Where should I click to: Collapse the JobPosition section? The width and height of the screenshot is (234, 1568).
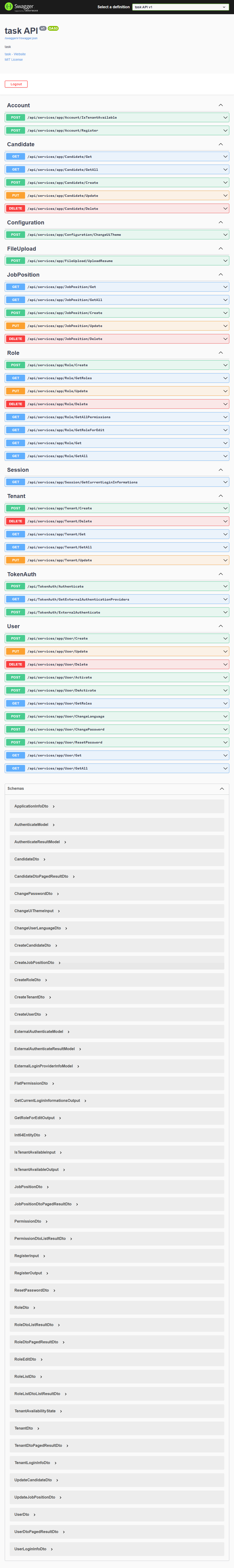point(221,275)
